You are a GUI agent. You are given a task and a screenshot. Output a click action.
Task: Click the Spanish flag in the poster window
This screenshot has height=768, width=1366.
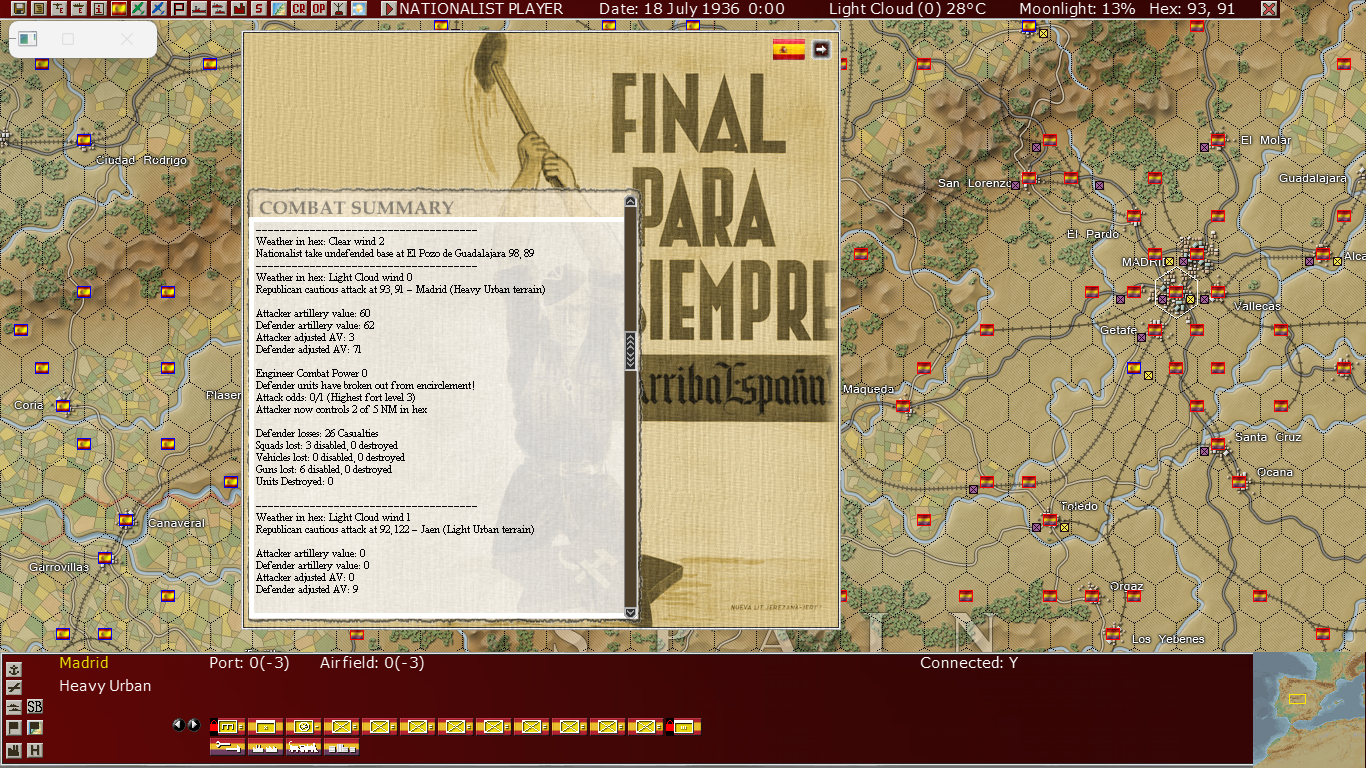pos(789,49)
